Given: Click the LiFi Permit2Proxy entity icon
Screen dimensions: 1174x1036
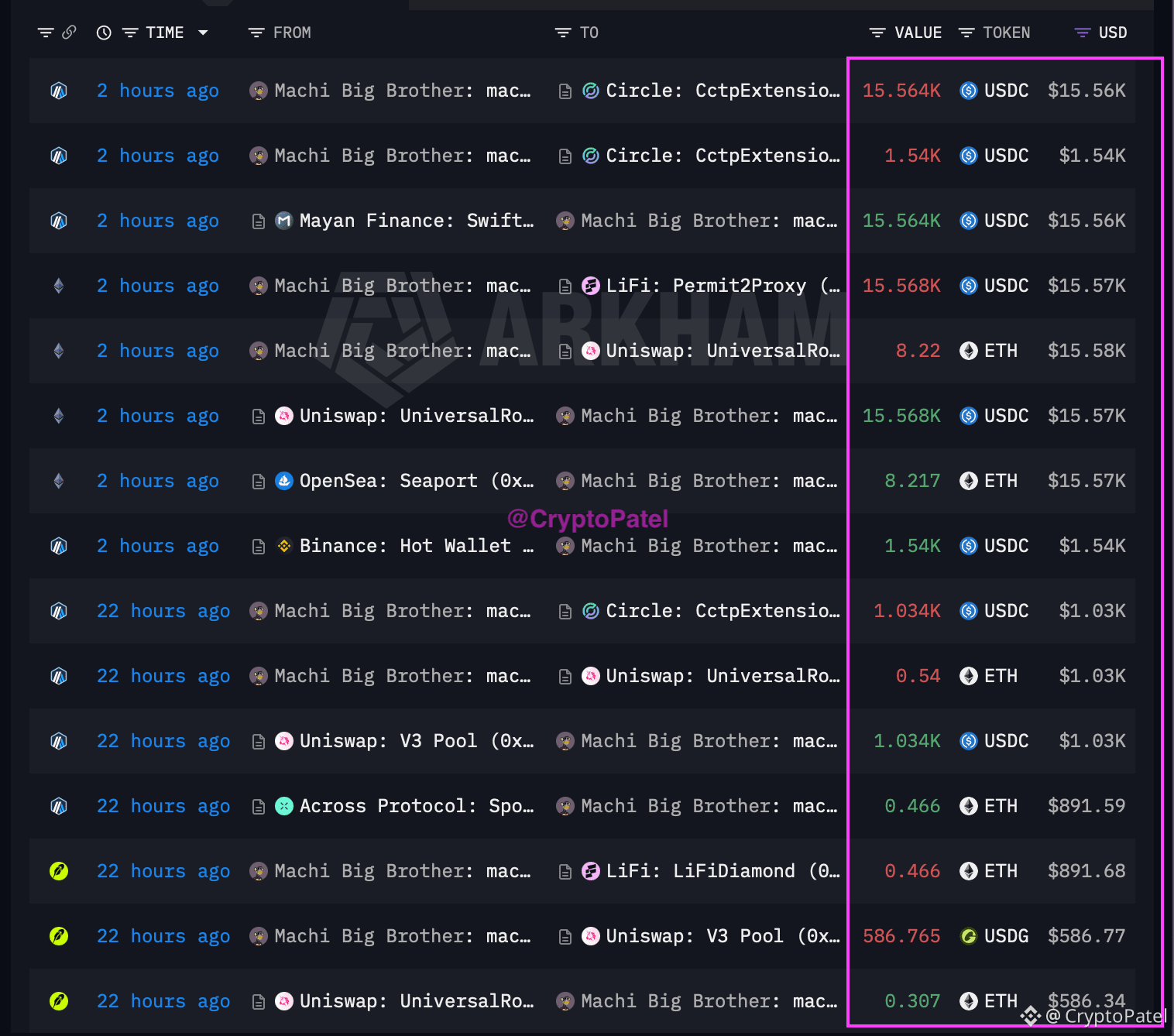Looking at the screenshot, I should (591, 286).
